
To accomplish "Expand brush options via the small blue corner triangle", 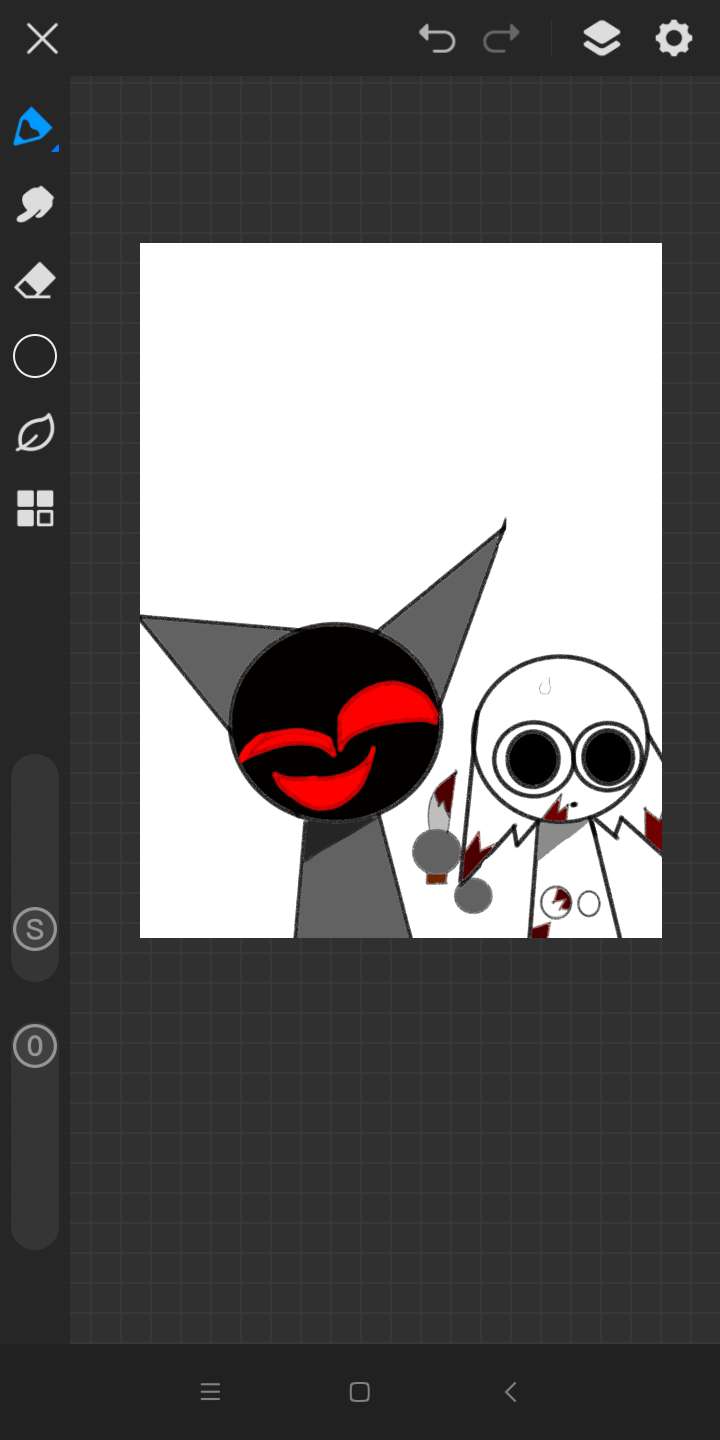I will [x=55, y=149].
